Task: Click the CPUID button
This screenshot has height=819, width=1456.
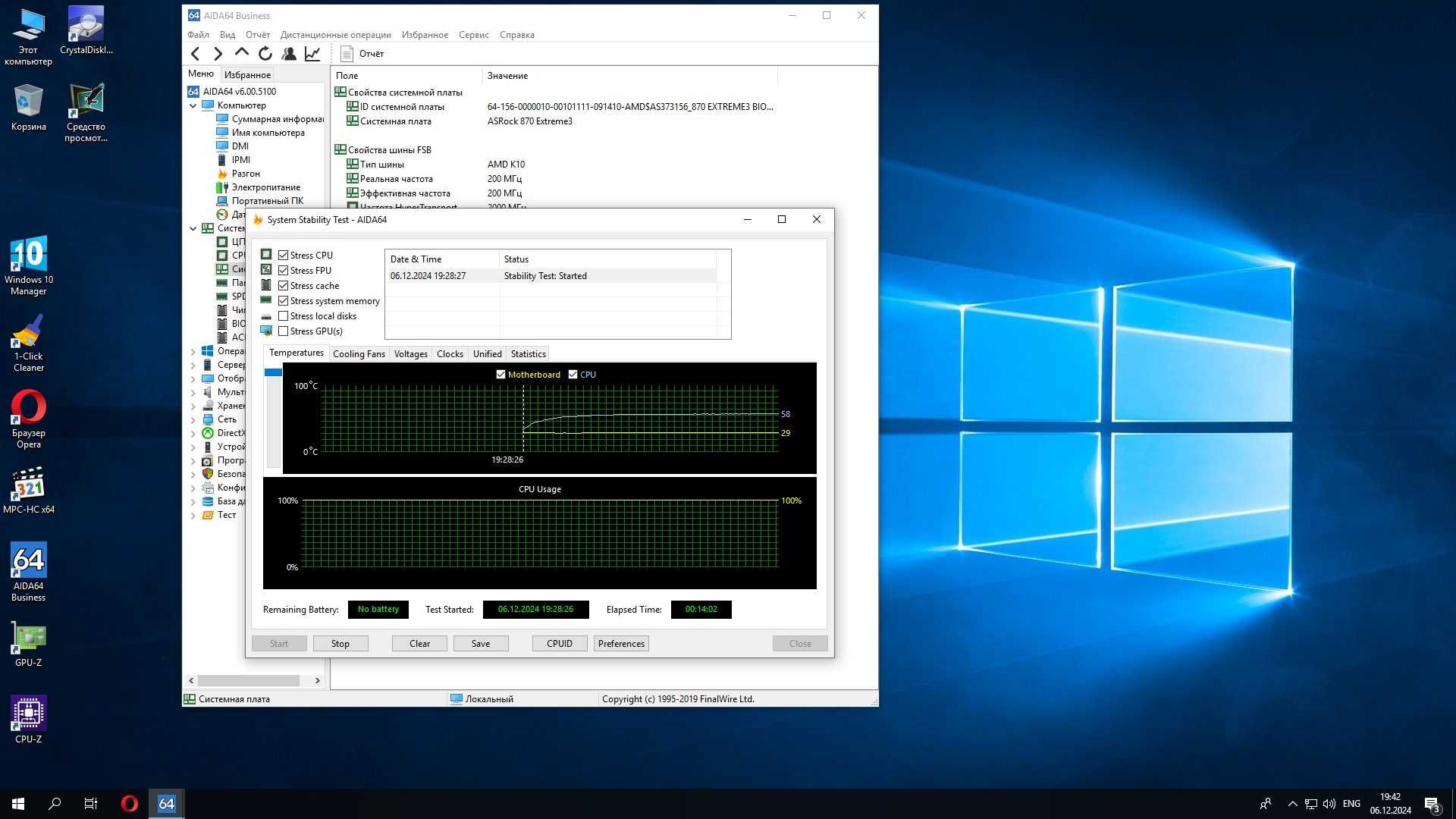Action: click(560, 644)
